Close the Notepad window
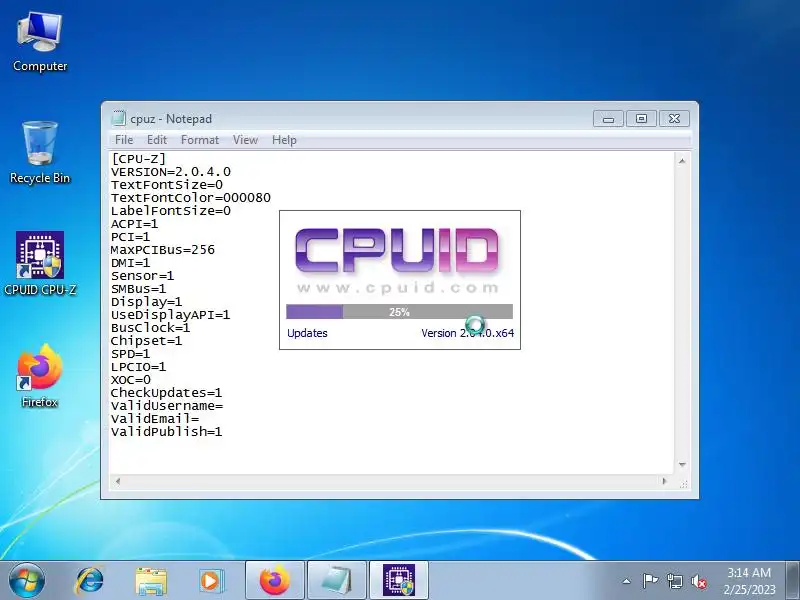This screenshot has height=600, width=800. (674, 119)
